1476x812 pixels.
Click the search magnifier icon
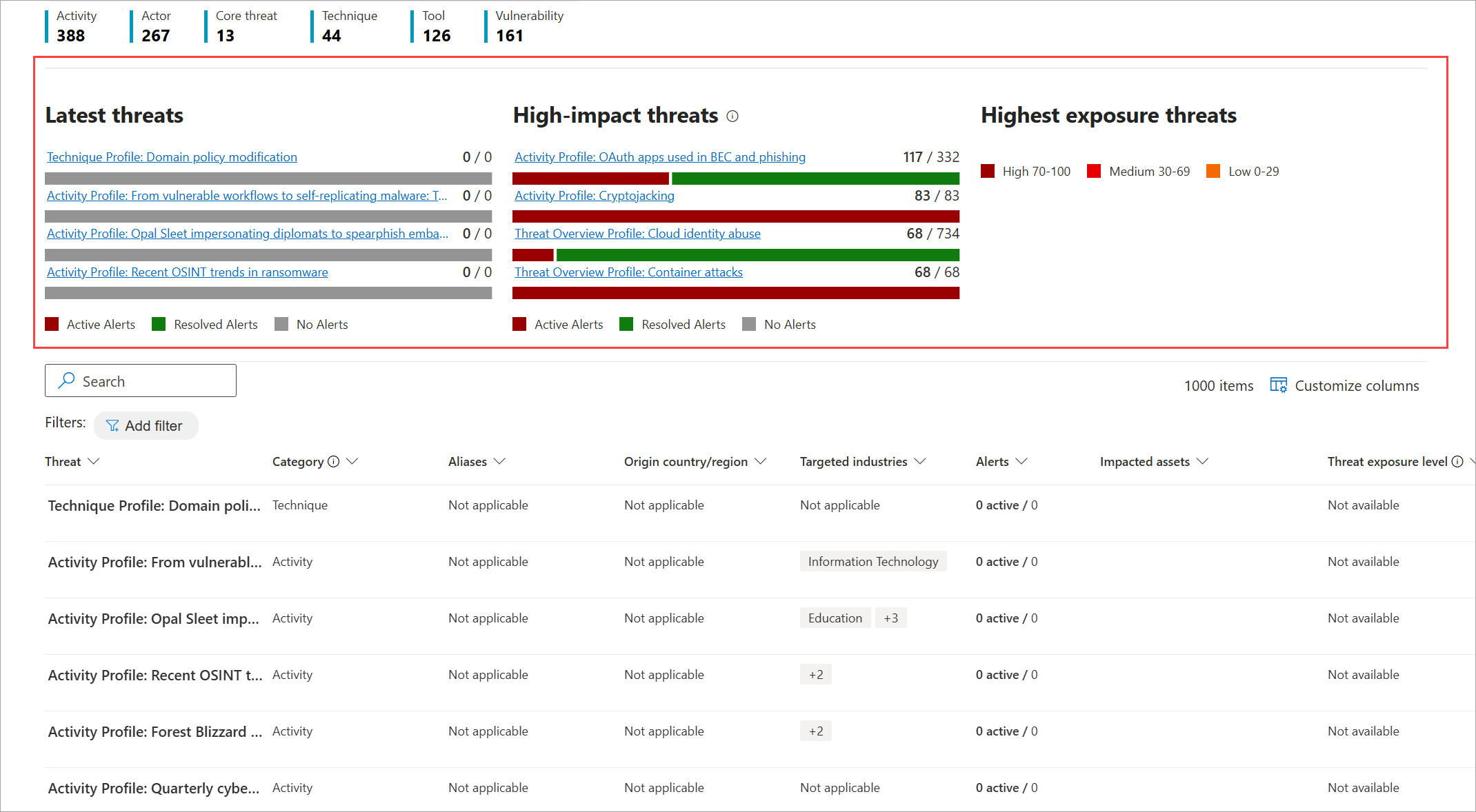coord(66,380)
